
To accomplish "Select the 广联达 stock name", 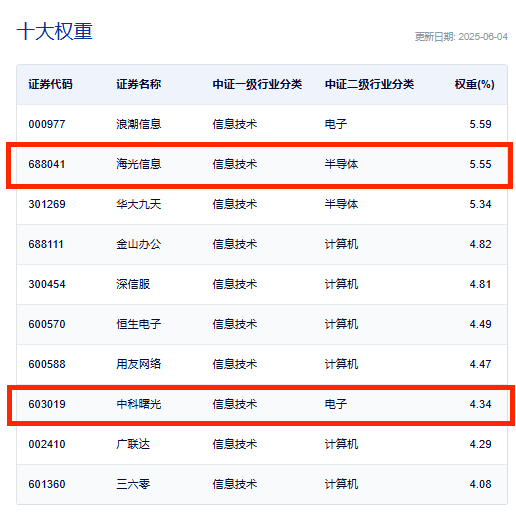I will [x=133, y=444].
